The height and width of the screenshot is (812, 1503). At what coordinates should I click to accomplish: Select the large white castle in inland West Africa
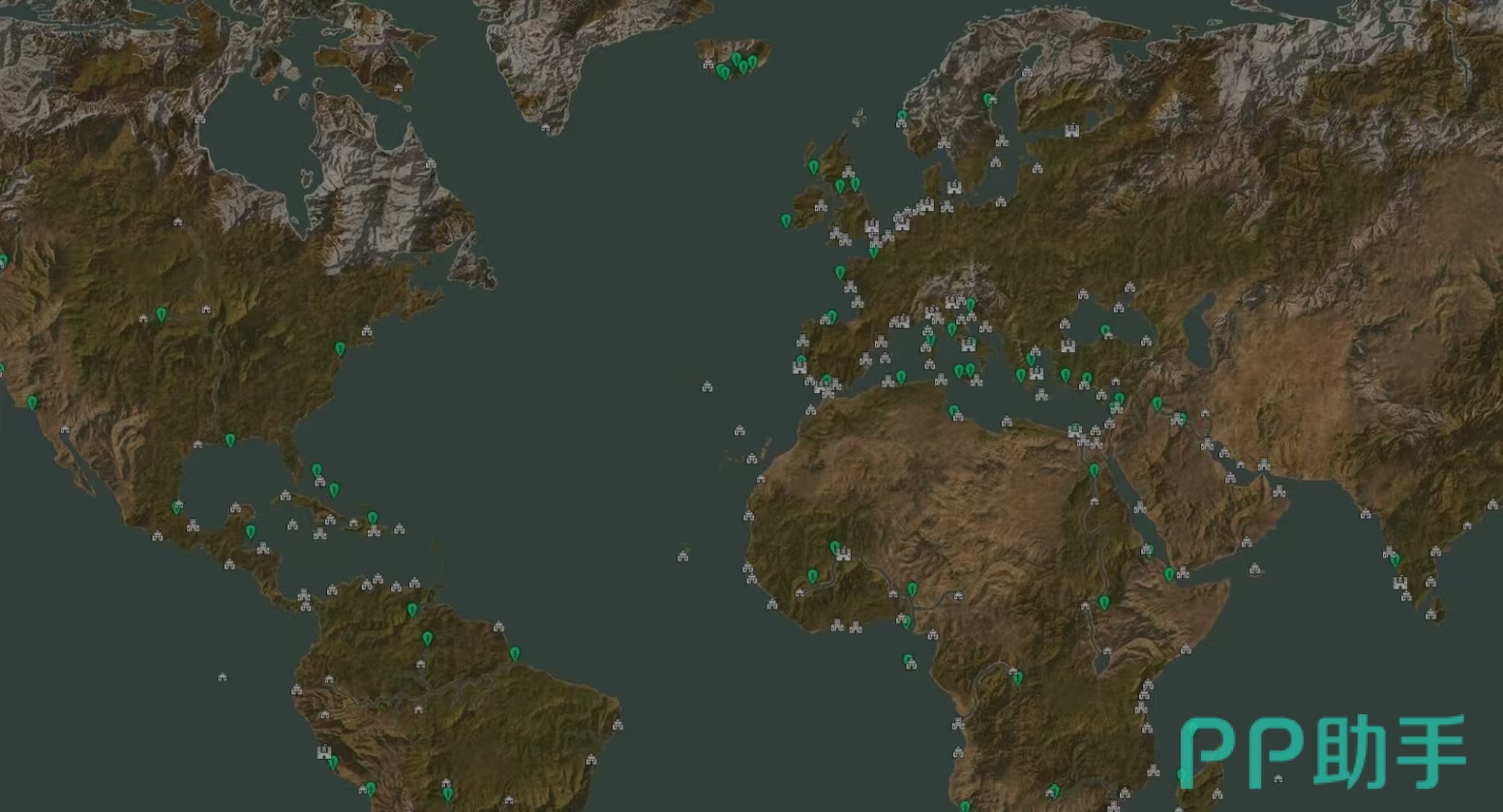tap(844, 555)
